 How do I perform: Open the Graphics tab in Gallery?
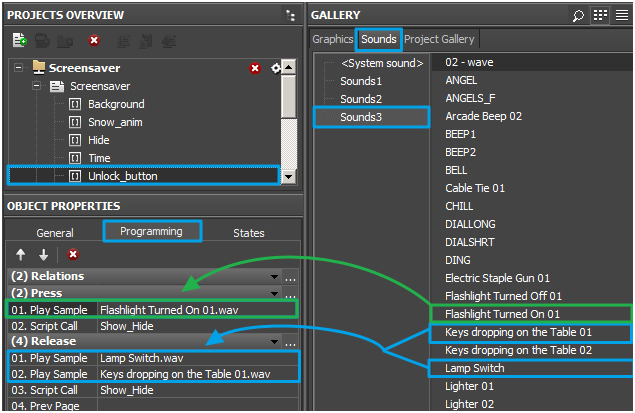[333, 39]
